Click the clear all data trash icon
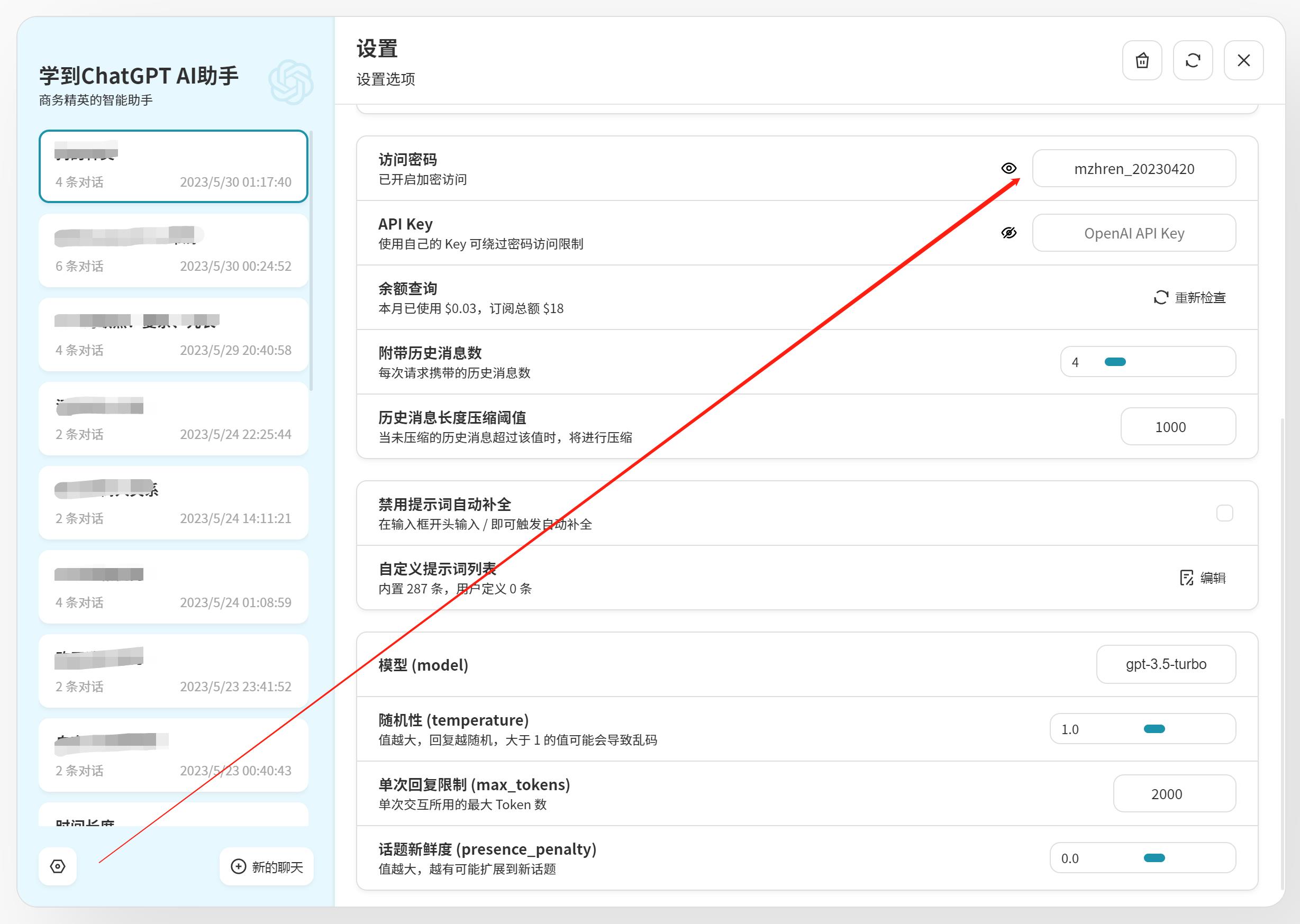Screen dimensions: 1300x924 pyautogui.click(x=1142, y=60)
